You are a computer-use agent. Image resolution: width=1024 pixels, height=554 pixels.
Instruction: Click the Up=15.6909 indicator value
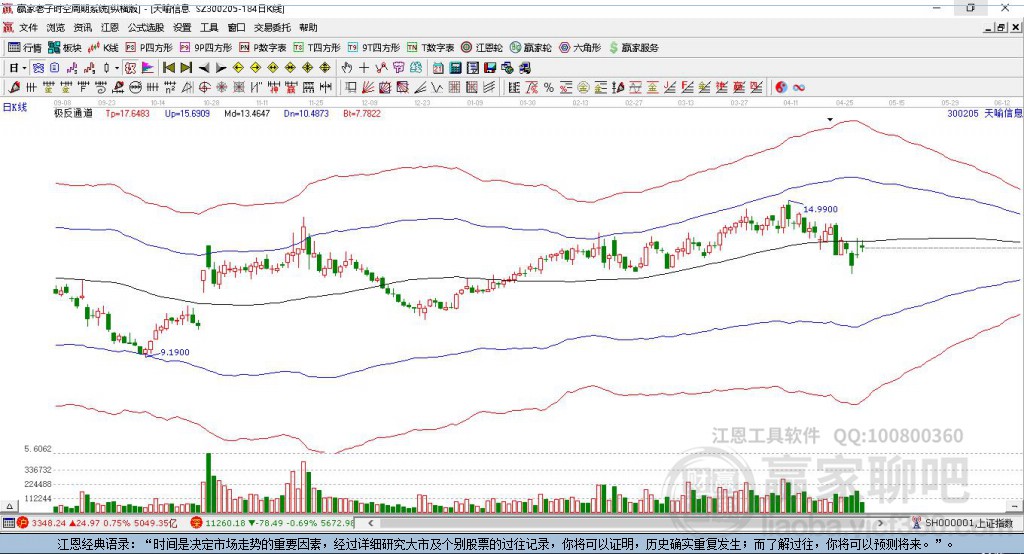coord(187,114)
